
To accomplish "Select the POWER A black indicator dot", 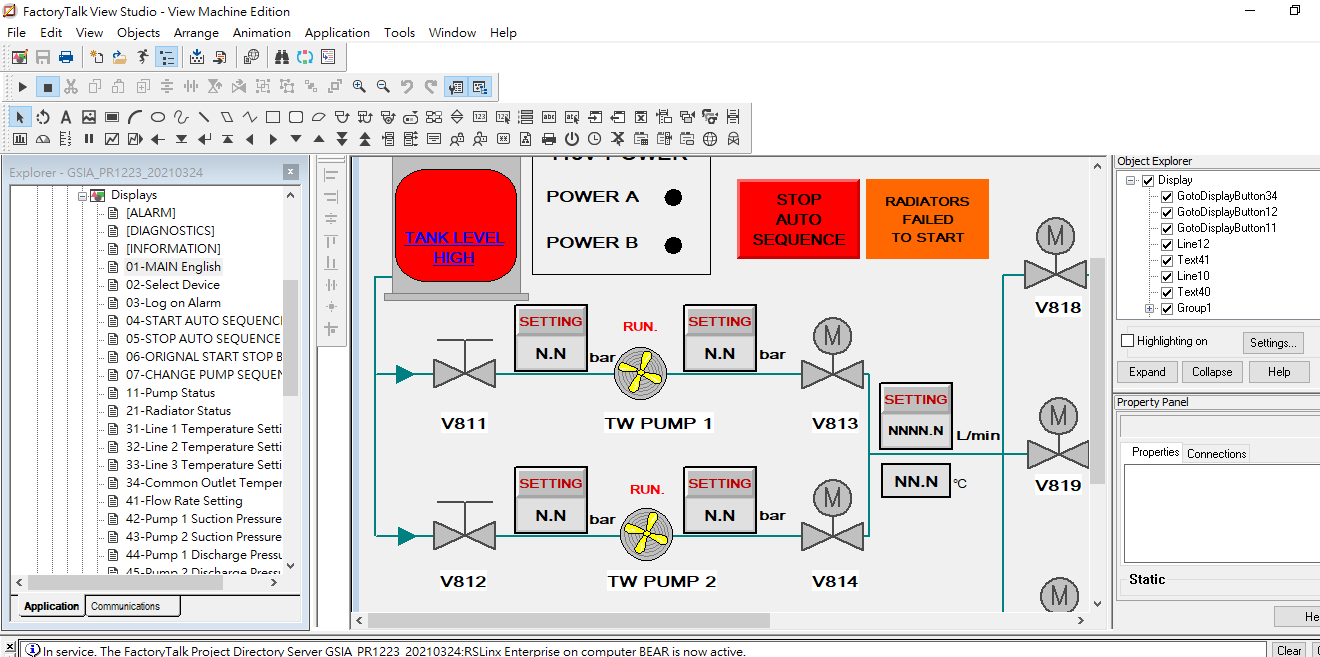I will [674, 198].
